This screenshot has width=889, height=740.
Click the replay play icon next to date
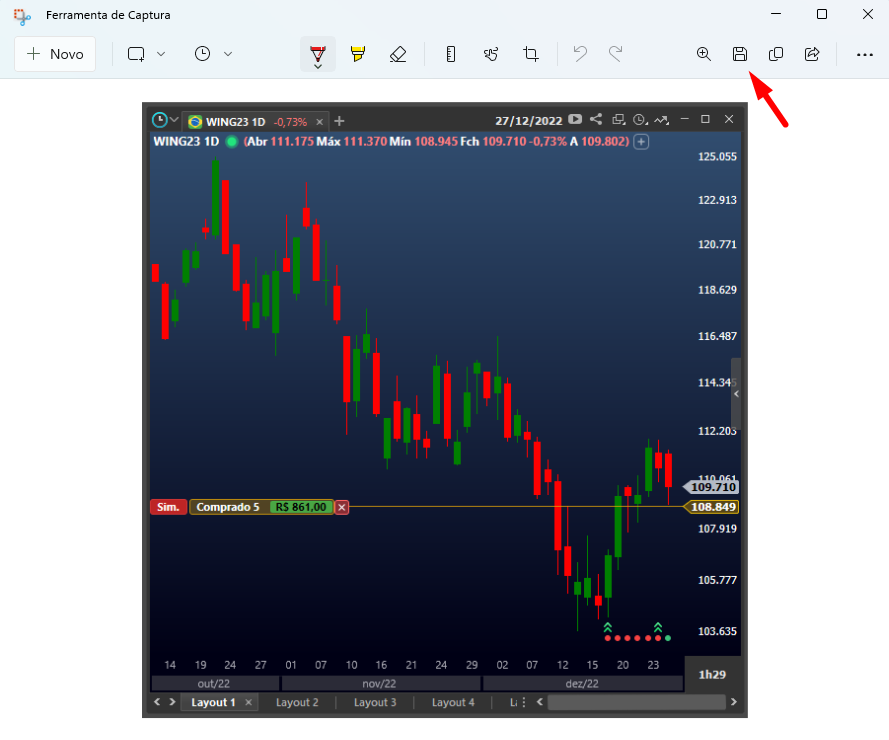click(575, 119)
